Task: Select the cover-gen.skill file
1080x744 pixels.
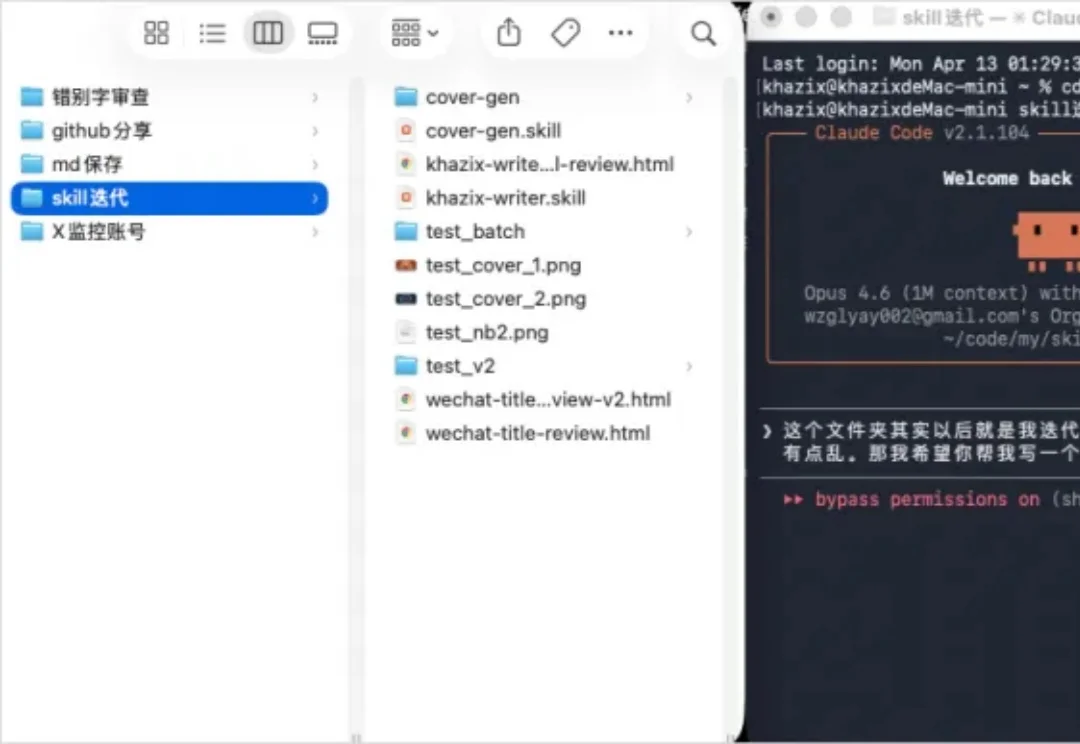Action: point(493,131)
